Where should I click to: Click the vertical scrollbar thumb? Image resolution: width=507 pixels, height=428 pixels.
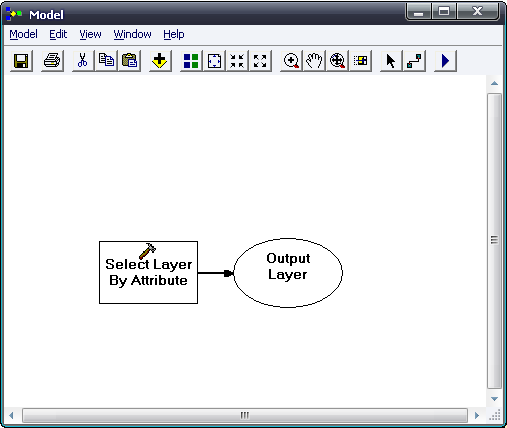coord(494,241)
